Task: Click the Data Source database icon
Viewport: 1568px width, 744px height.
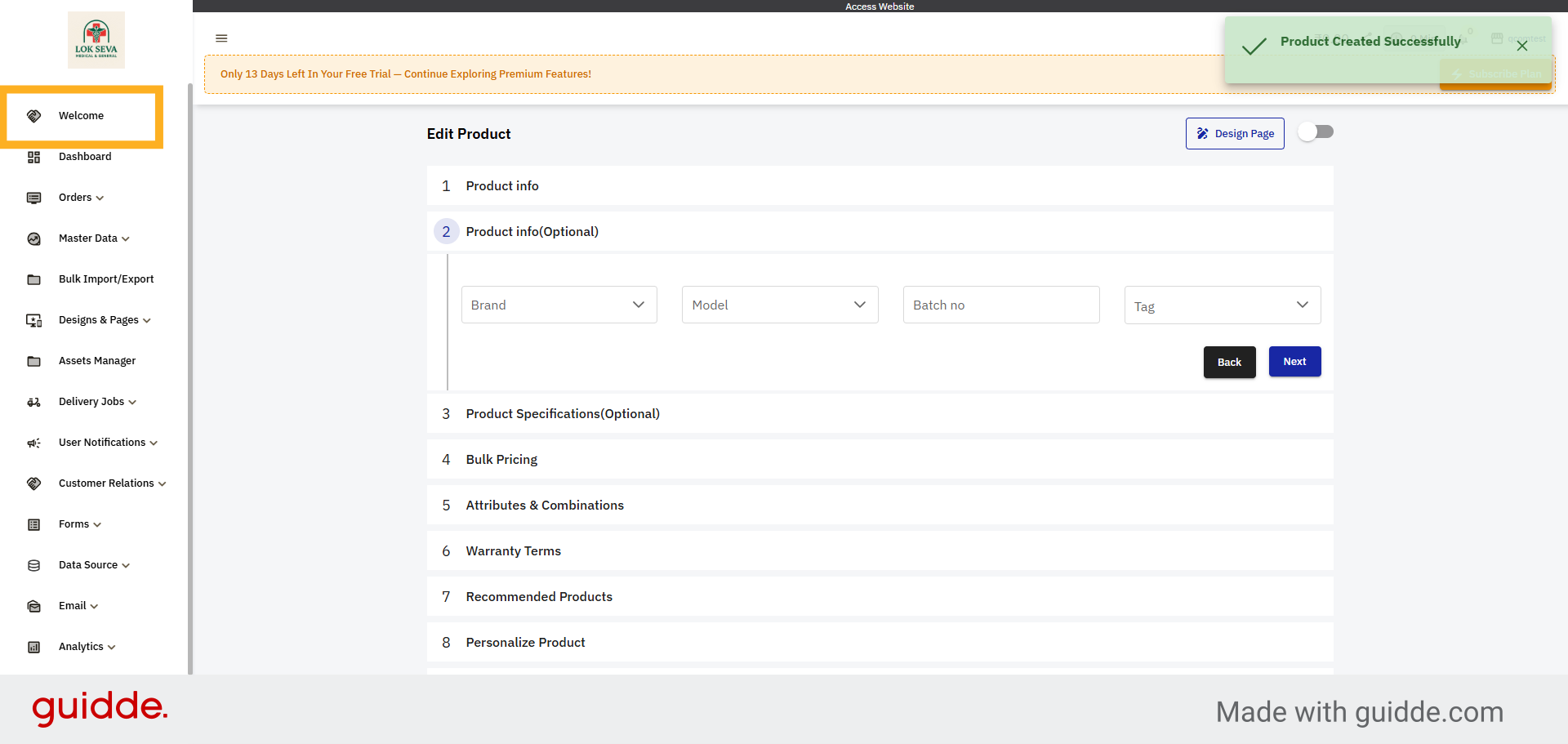Action: 33,565
